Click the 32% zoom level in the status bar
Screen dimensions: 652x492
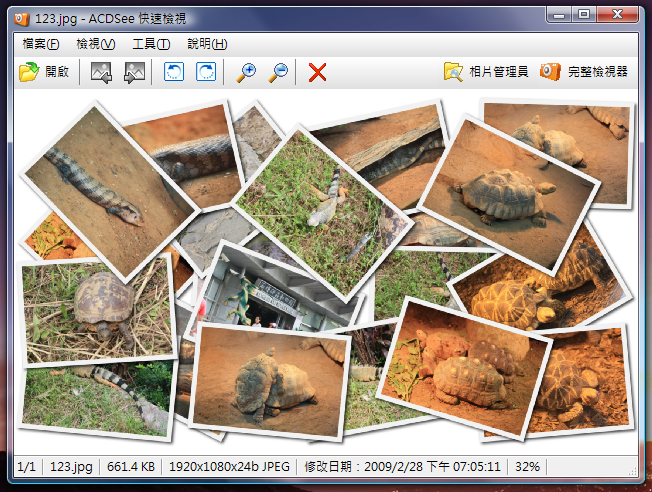point(529,467)
